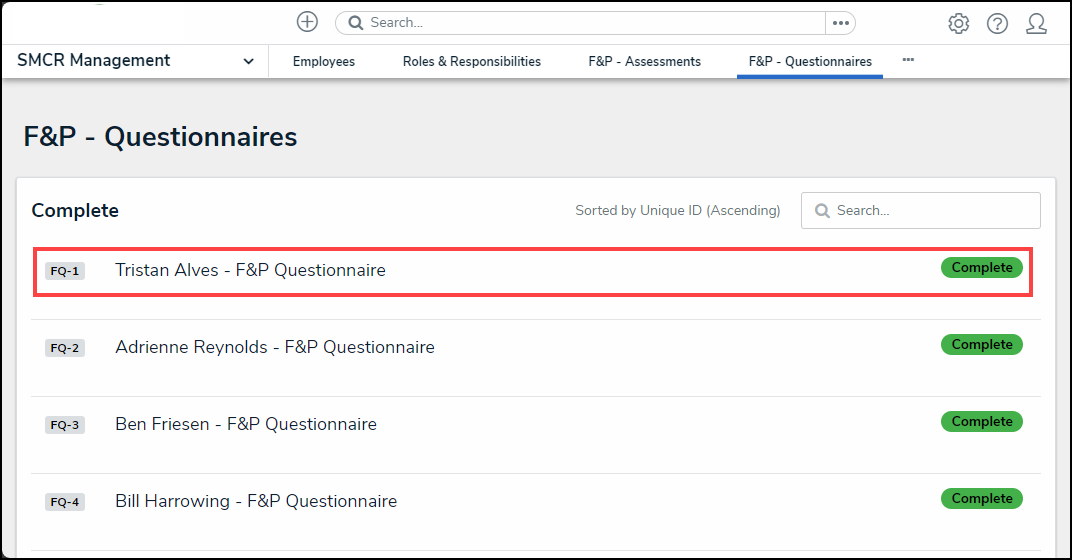Click Complete status on Tristan Alves row
Viewport: 1072px width, 560px height.
982,267
